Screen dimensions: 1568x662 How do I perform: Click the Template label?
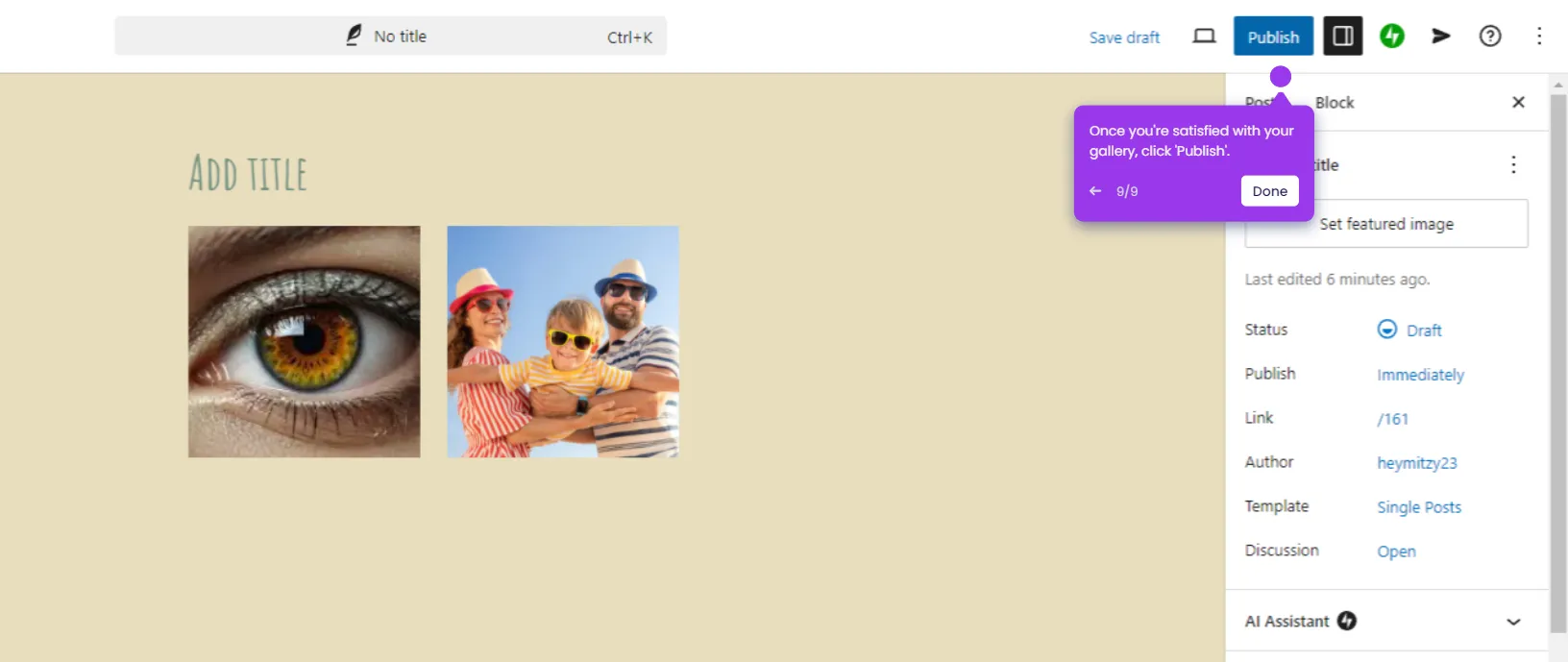click(1277, 506)
